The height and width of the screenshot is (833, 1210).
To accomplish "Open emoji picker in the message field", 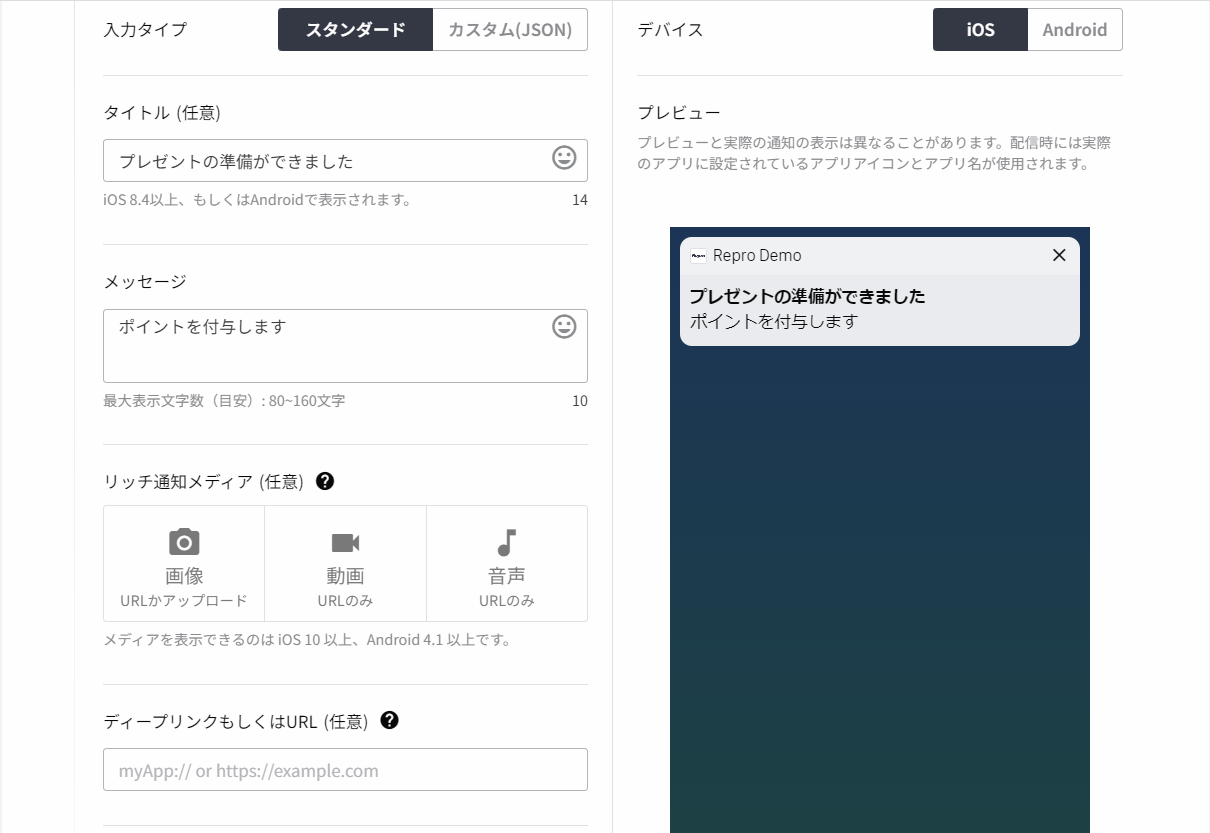I will tap(564, 327).
